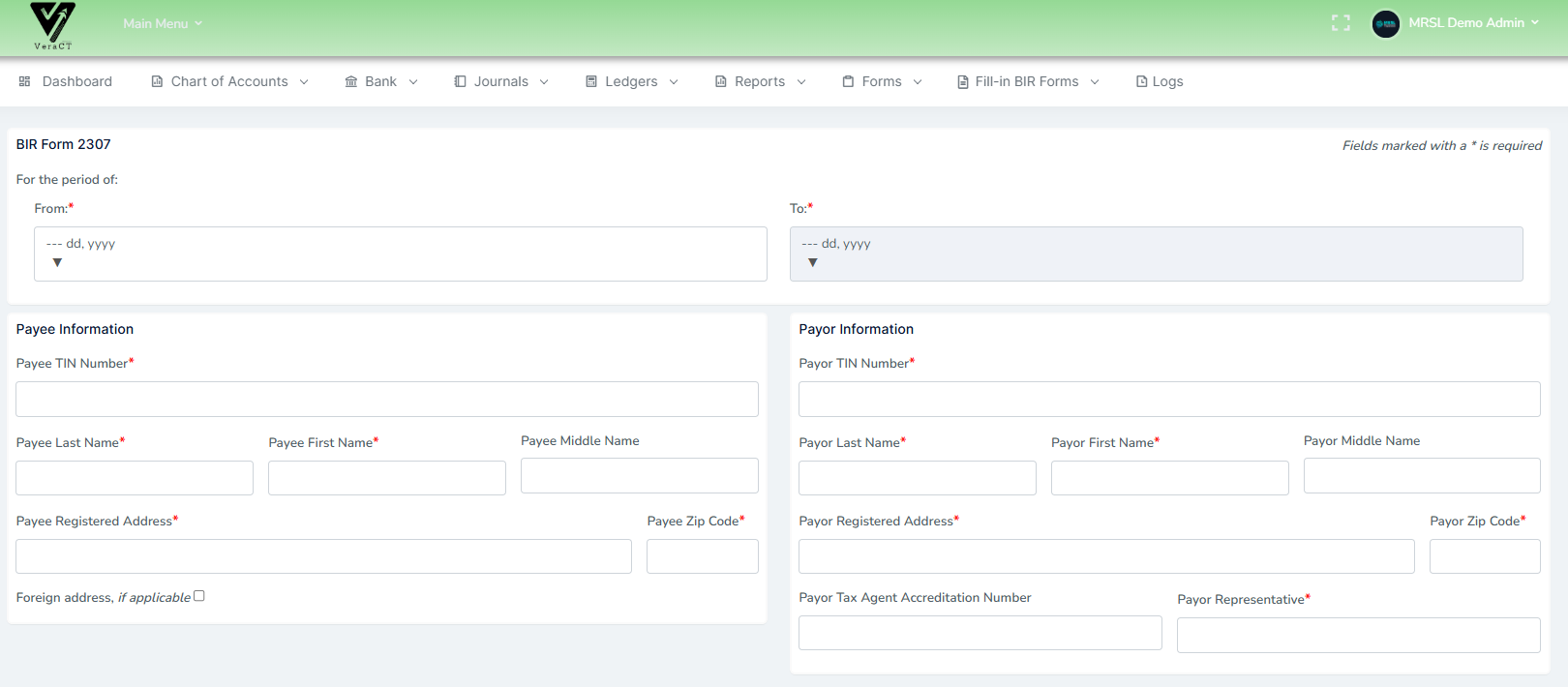
Task: Open the From date picker arrow
Action: [57, 262]
